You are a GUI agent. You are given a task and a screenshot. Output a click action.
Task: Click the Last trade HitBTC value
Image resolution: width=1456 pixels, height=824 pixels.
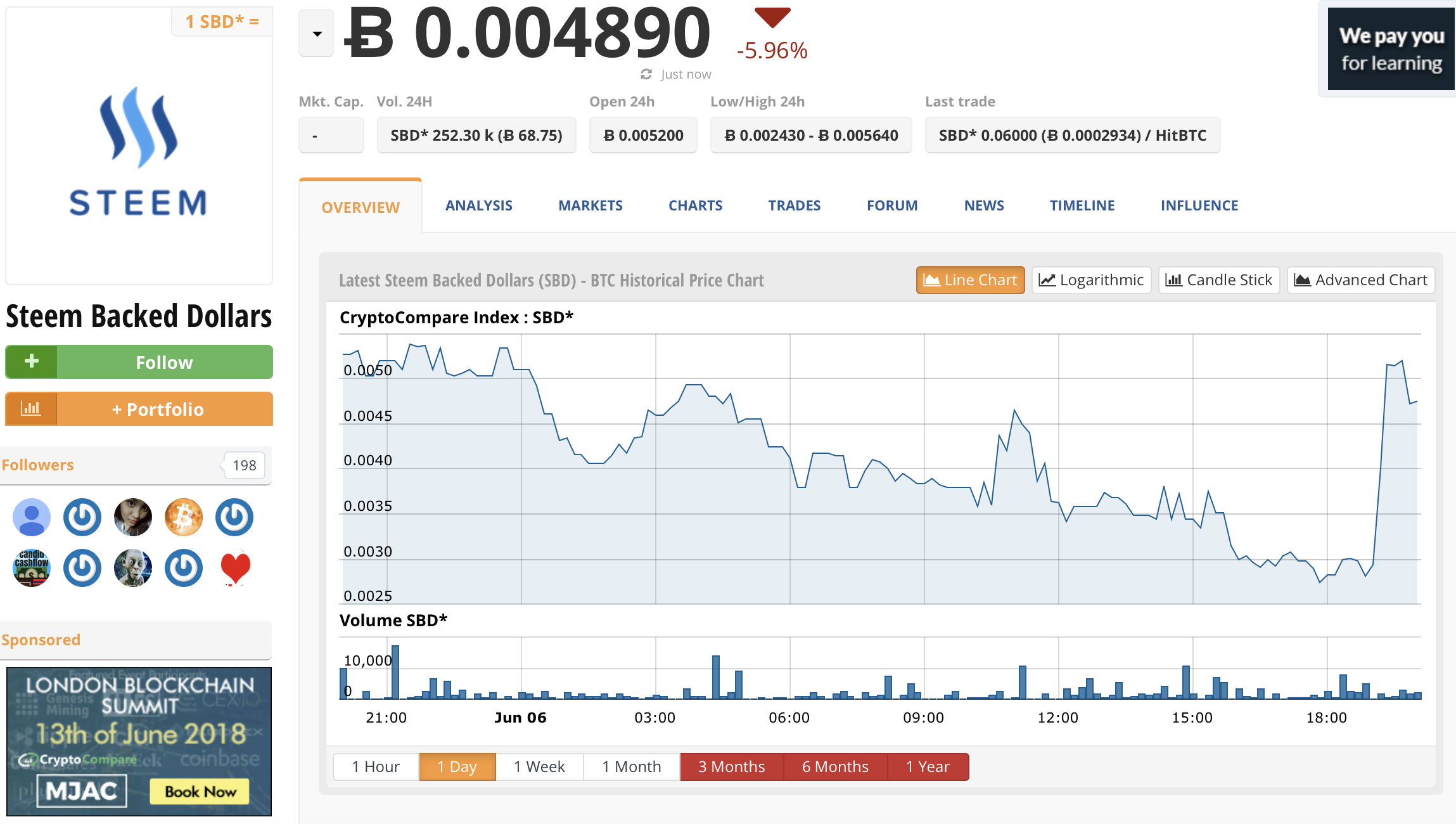point(1073,135)
